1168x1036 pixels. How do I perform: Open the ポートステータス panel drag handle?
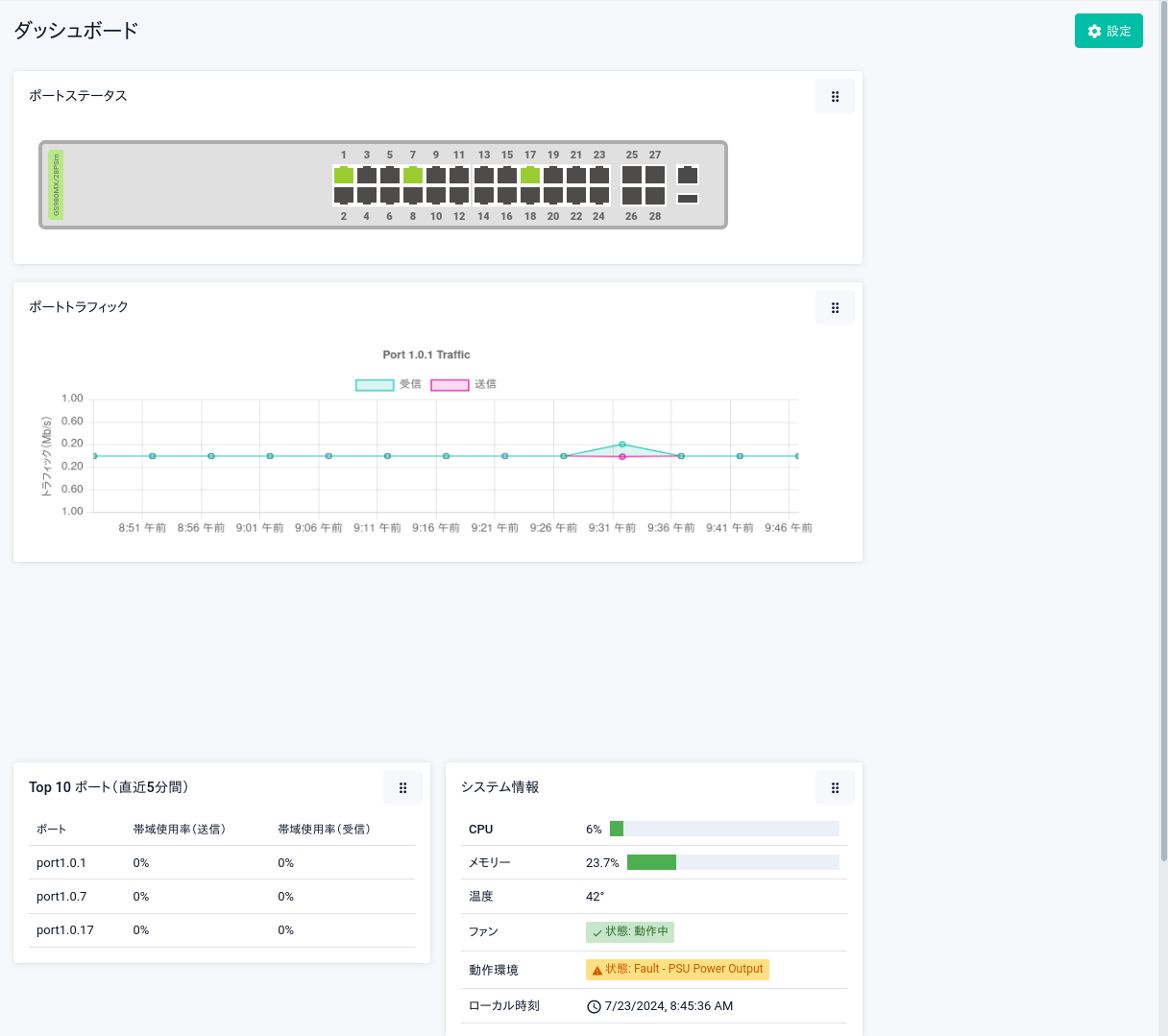tap(835, 96)
